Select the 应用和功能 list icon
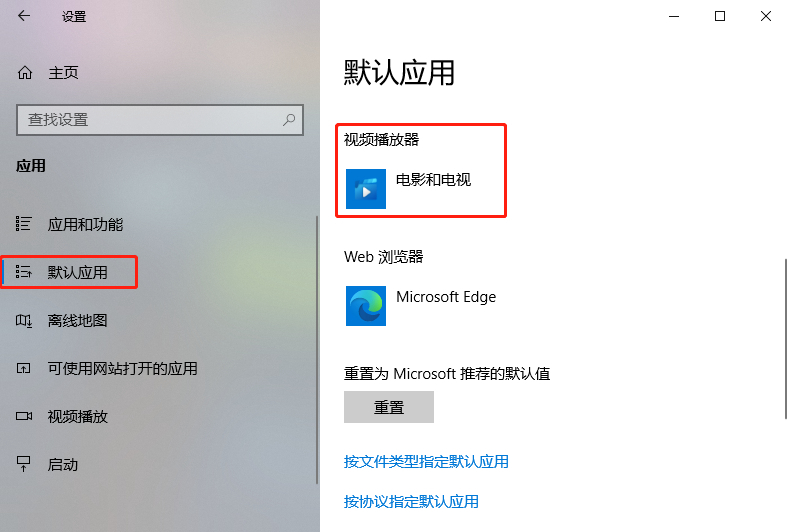The image size is (789, 532). (x=23, y=224)
